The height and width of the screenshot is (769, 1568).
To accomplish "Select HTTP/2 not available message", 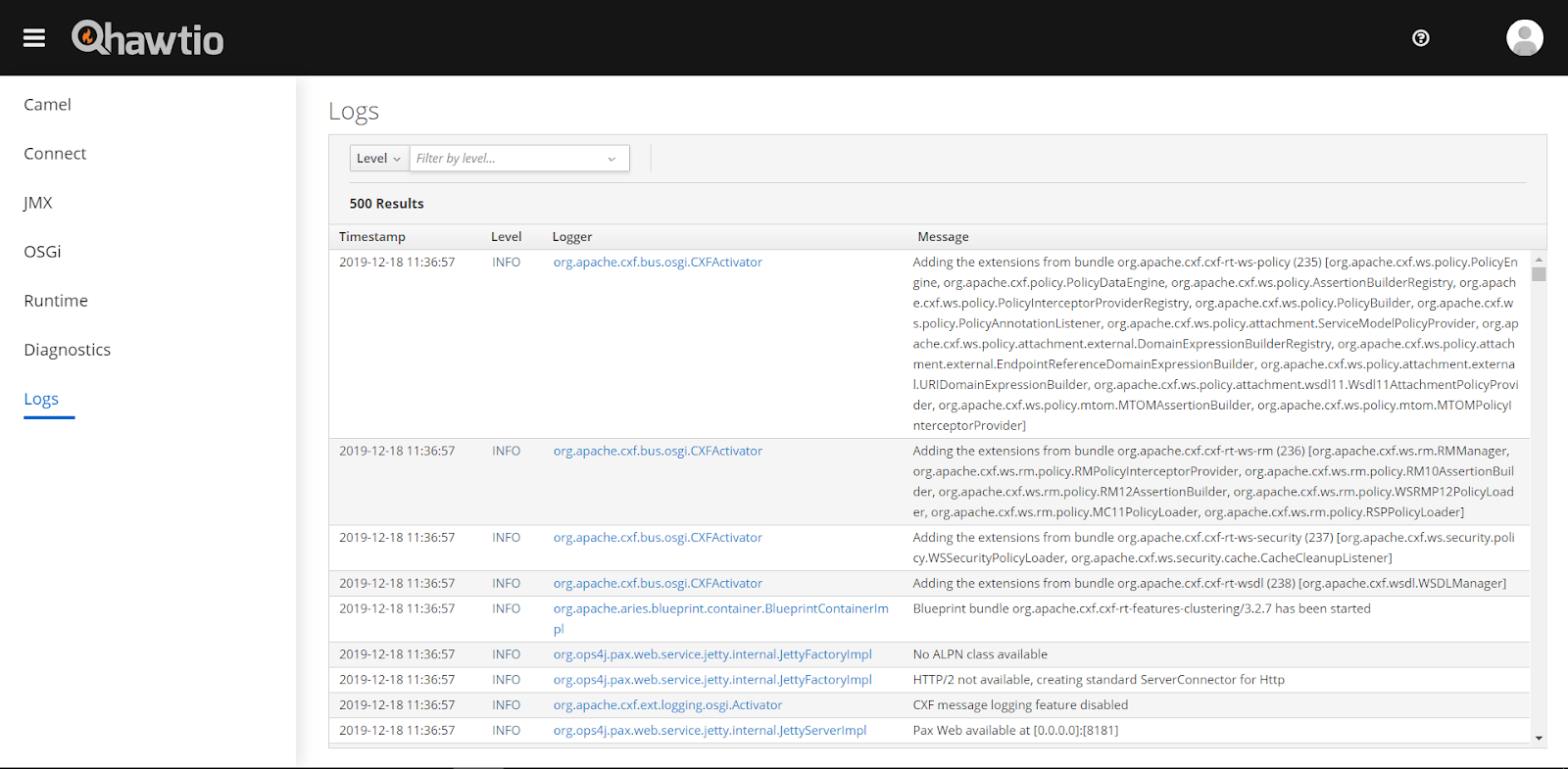I will (x=1099, y=680).
